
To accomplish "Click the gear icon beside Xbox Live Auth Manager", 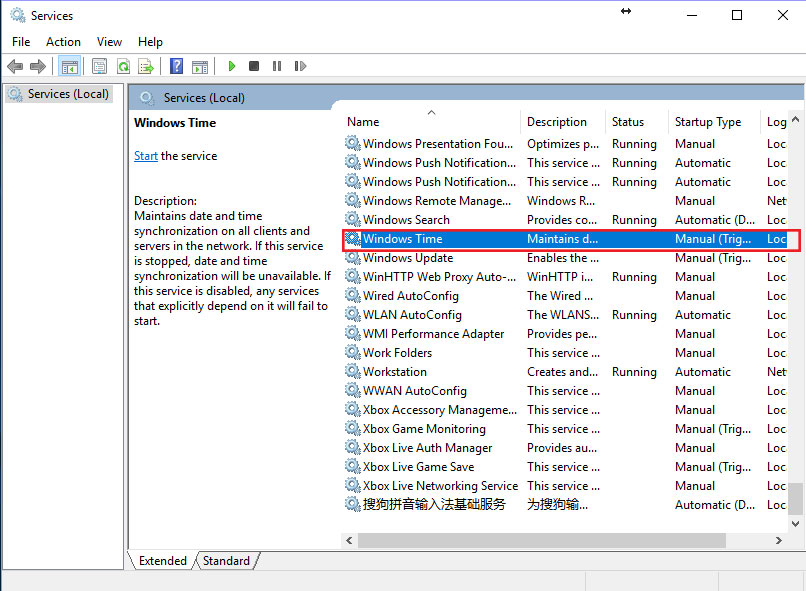I will 353,448.
